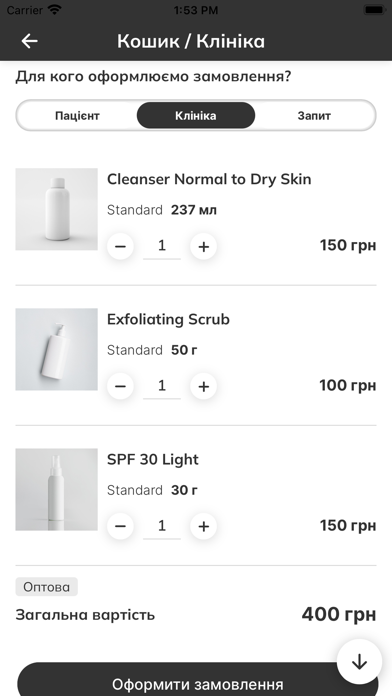Select the Пацієнт segment
The image size is (392, 696).
(77, 115)
